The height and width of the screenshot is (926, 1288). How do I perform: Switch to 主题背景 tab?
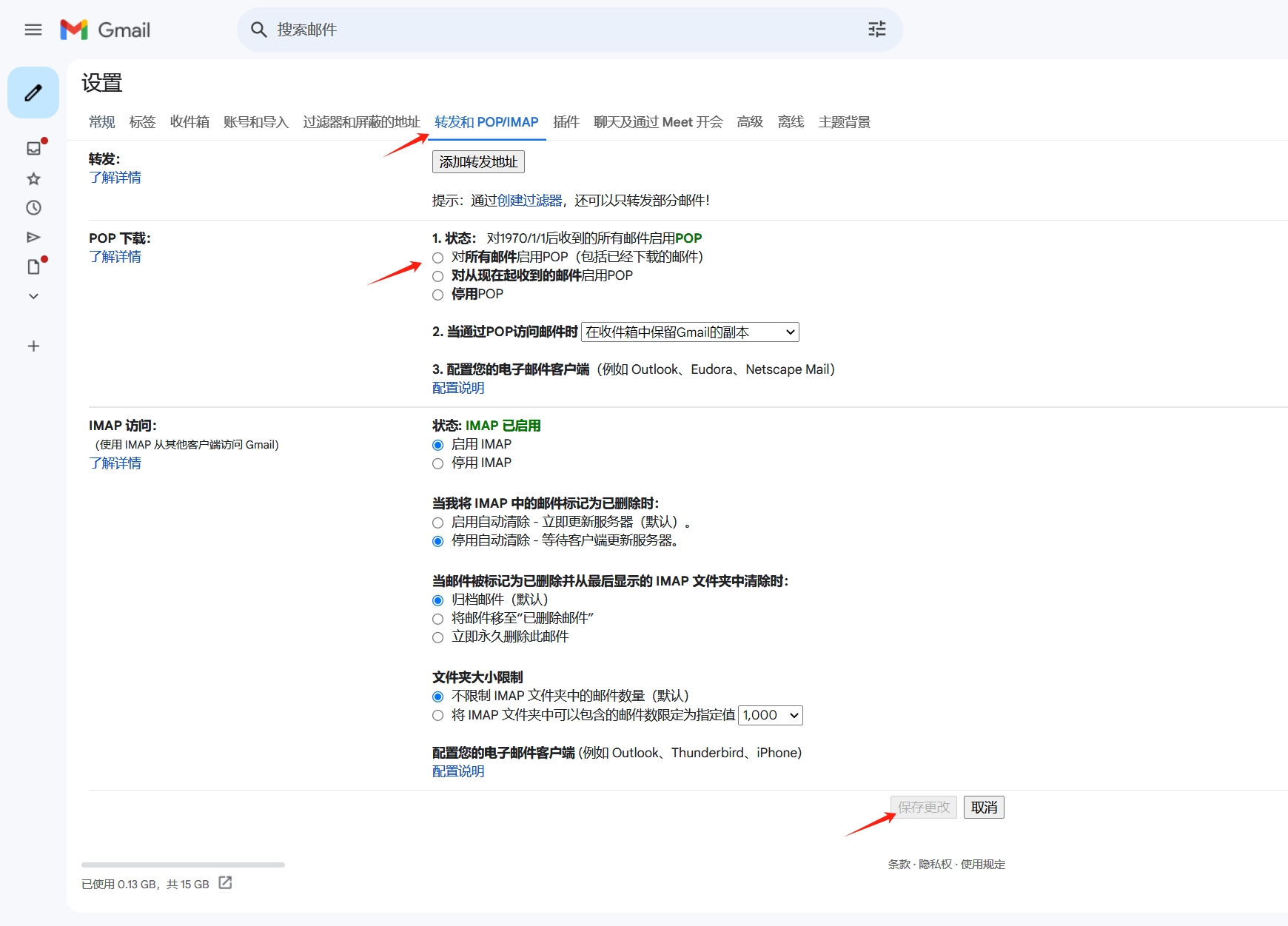point(844,122)
